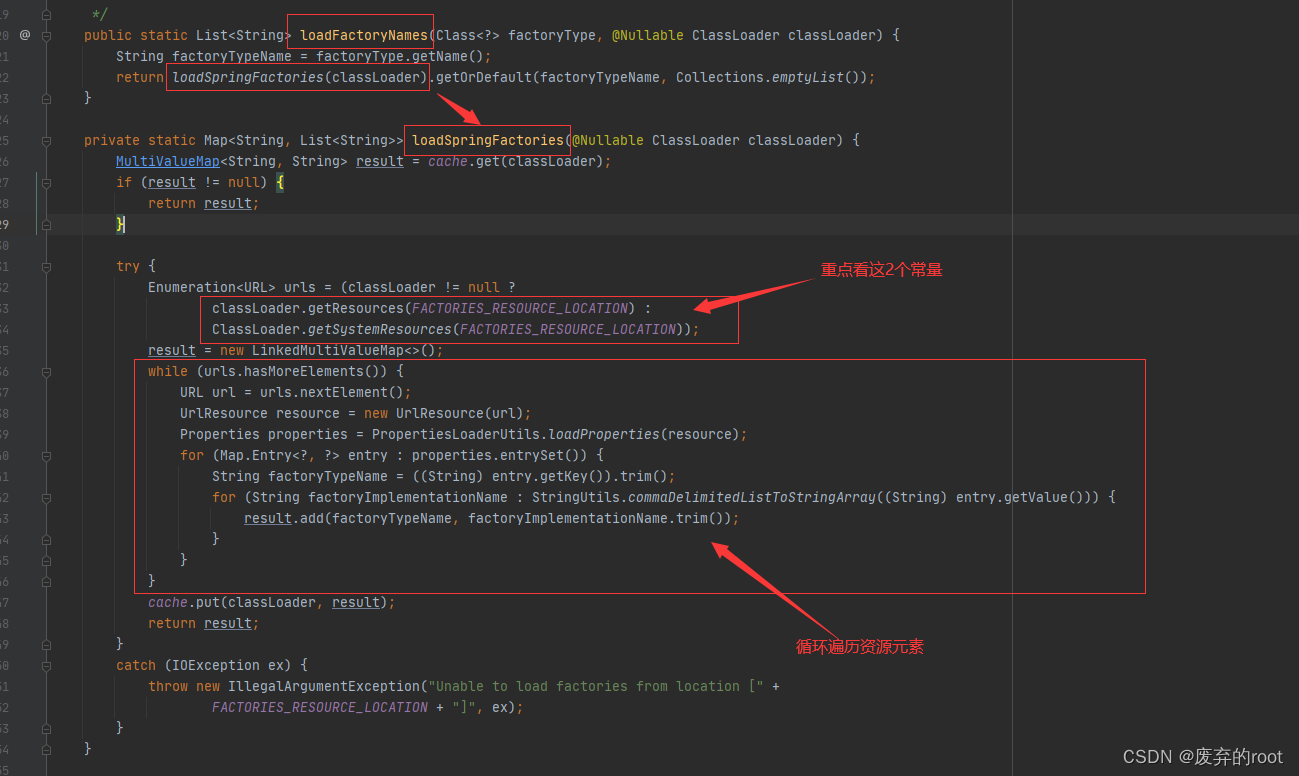Click the 'return result;' line after cache.put
The image size is (1299, 776).
[203, 623]
